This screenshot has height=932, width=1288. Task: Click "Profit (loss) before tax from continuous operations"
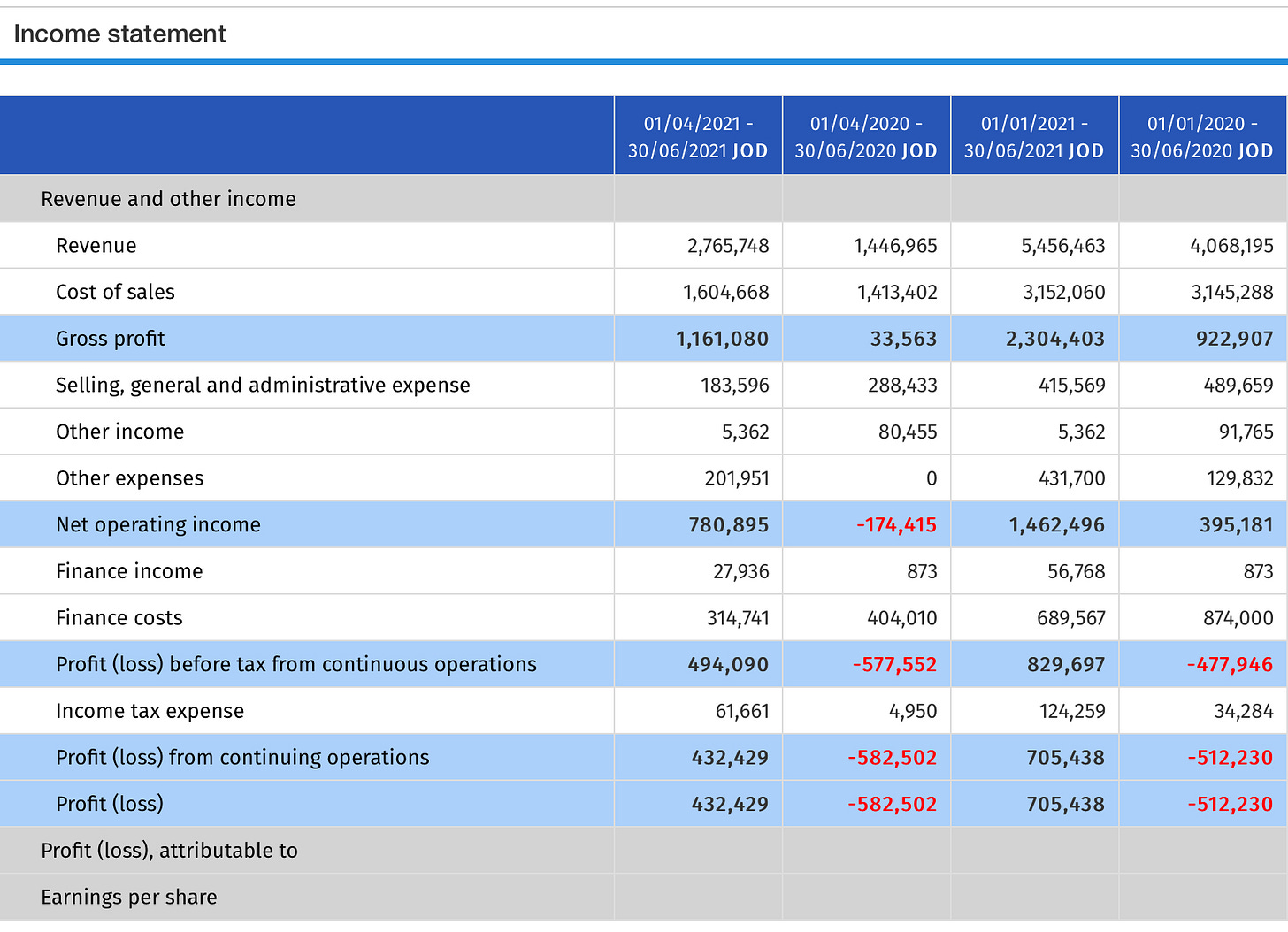(296, 664)
